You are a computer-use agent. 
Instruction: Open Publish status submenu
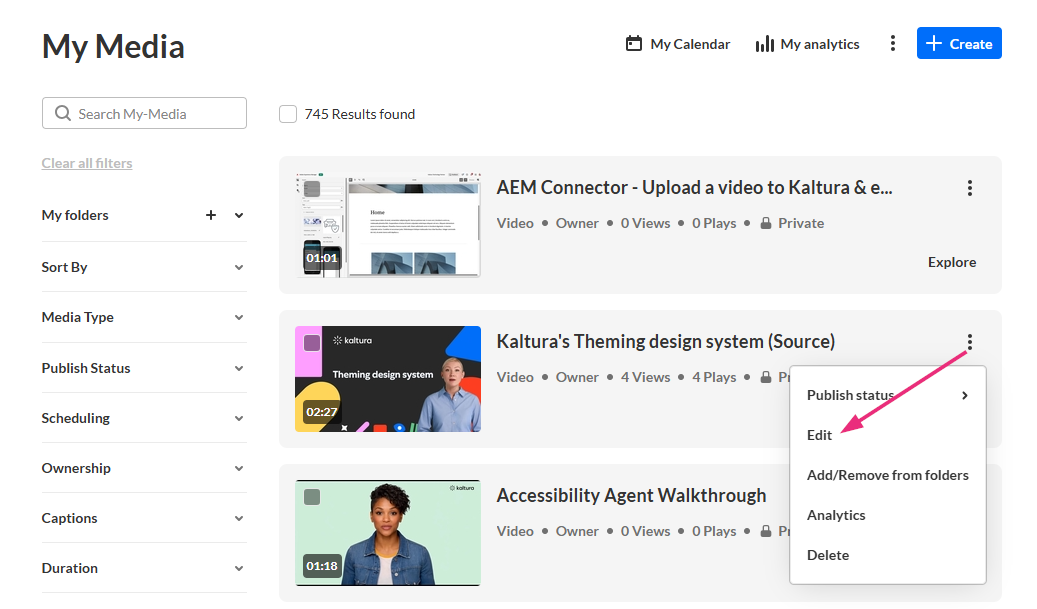(x=888, y=395)
